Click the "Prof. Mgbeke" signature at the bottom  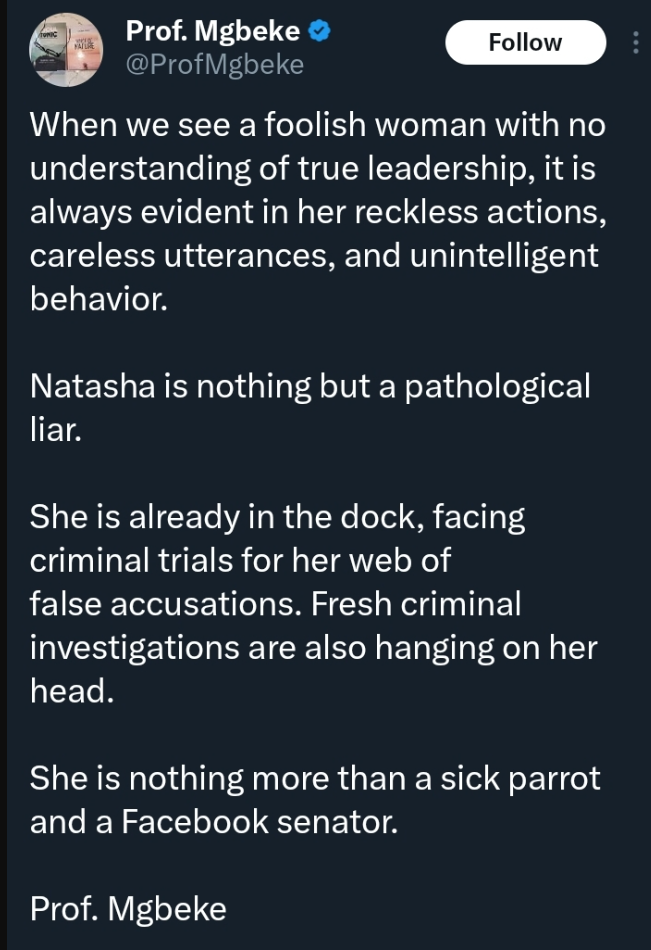128,908
